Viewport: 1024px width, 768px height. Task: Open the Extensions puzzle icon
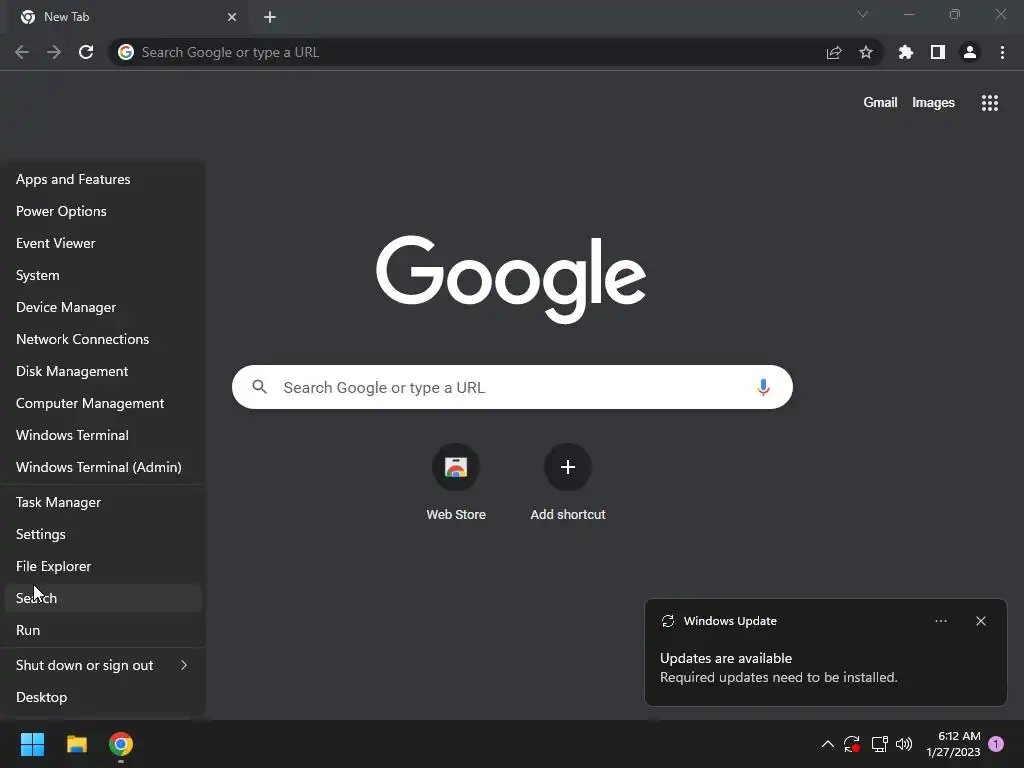click(x=906, y=52)
